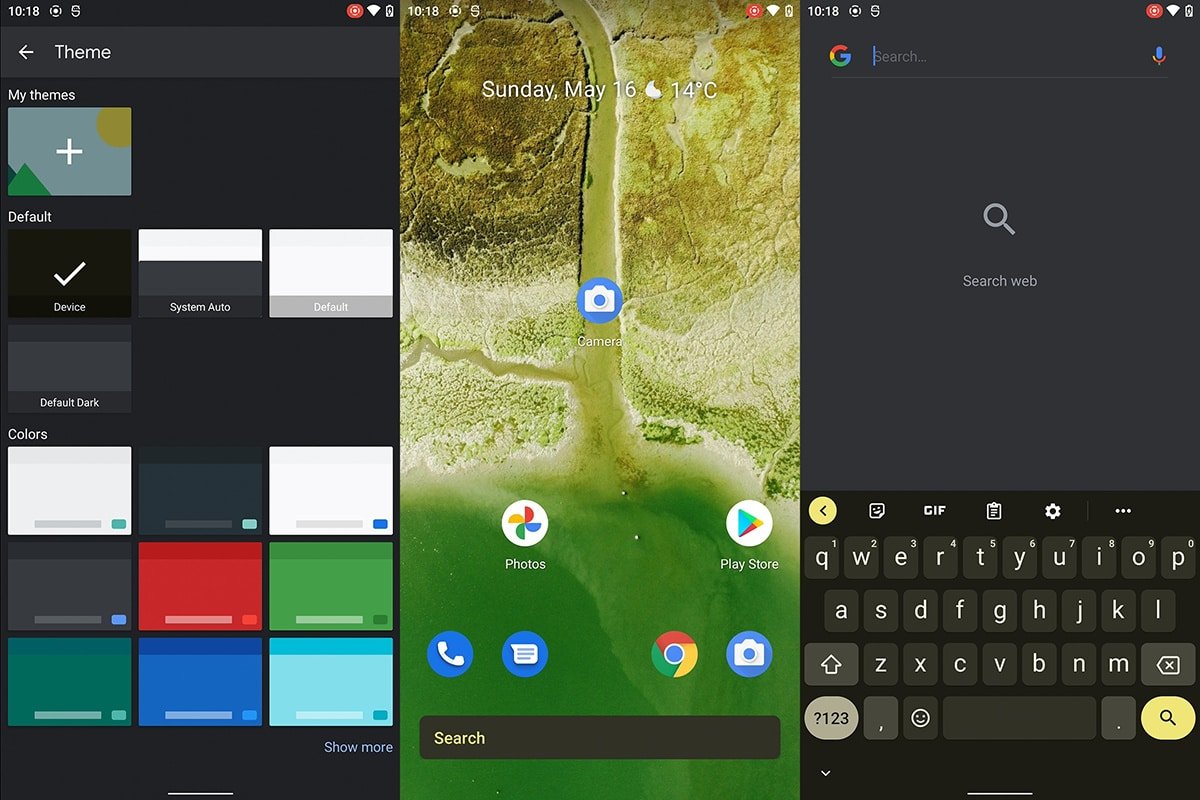Open Gboard keyboard settings via the gear

click(1052, 510)
